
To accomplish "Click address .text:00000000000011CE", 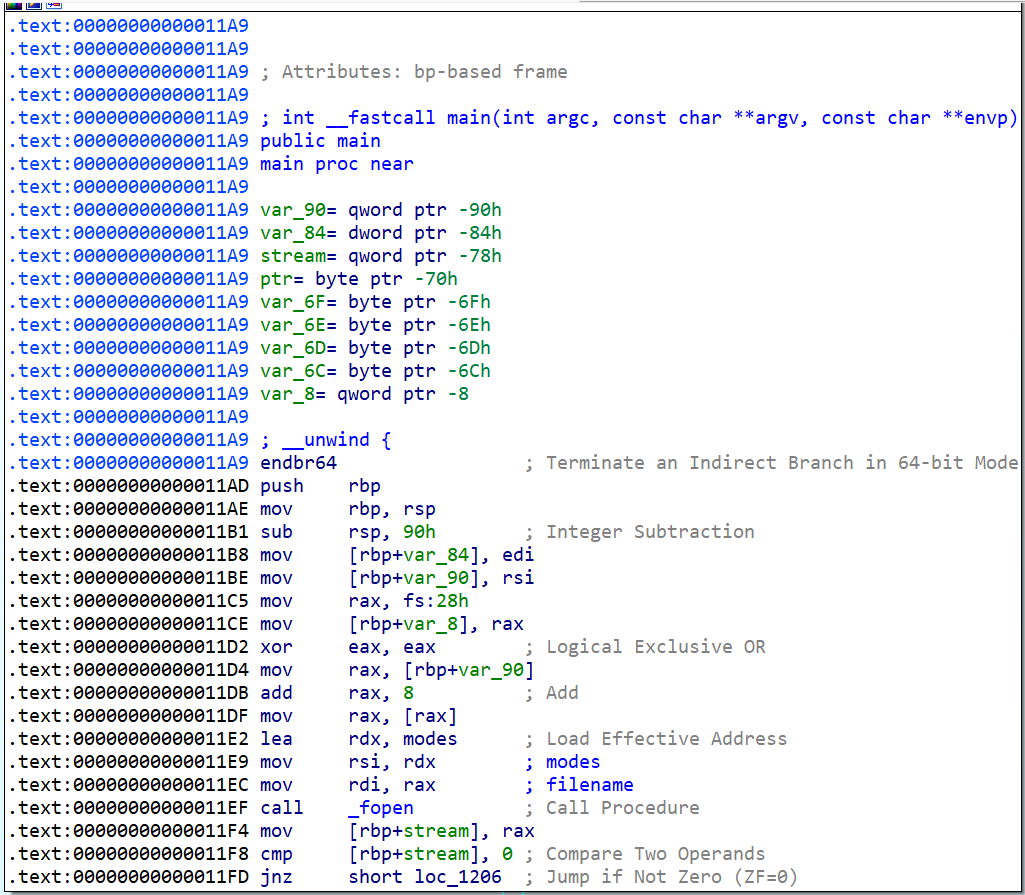I will click(128, 624).
